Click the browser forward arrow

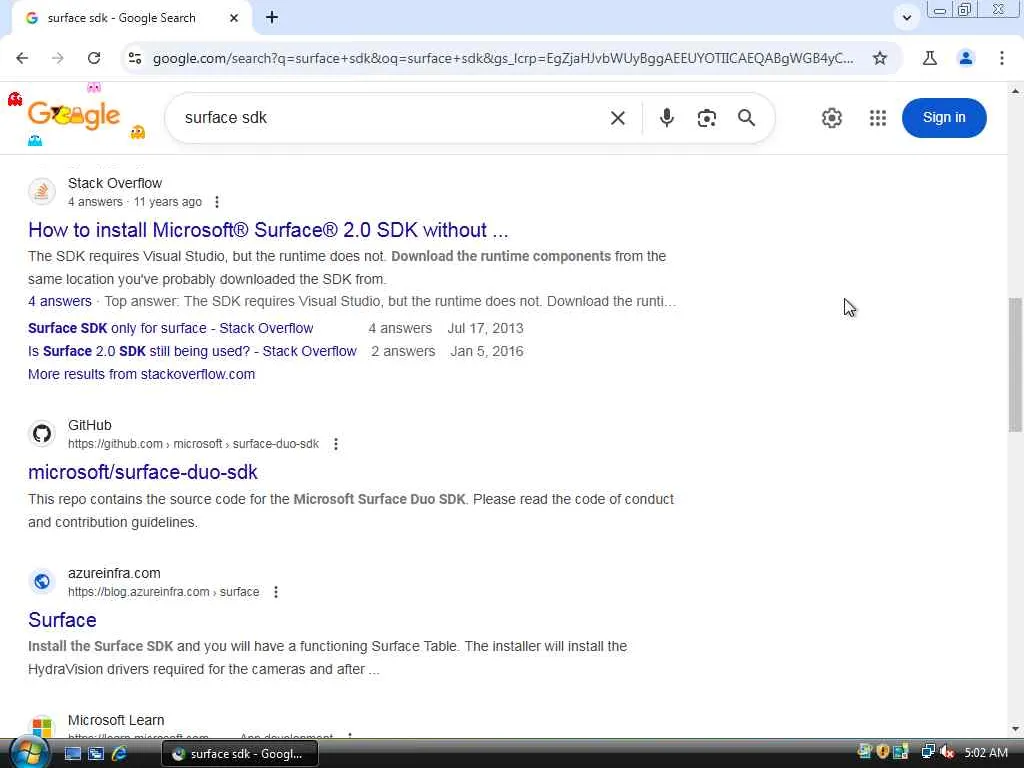57,58
